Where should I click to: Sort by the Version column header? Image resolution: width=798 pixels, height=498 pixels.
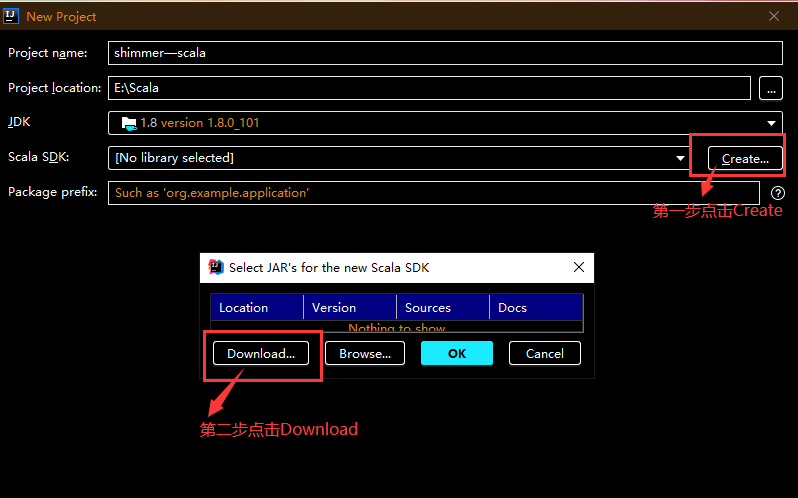pos(350,307)
